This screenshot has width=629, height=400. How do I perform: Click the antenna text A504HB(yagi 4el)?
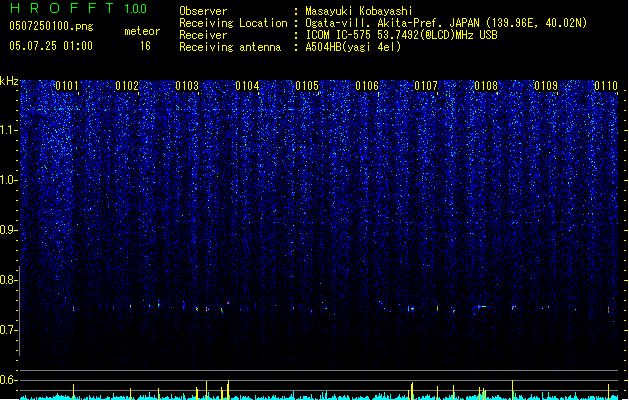pos(353,47)
